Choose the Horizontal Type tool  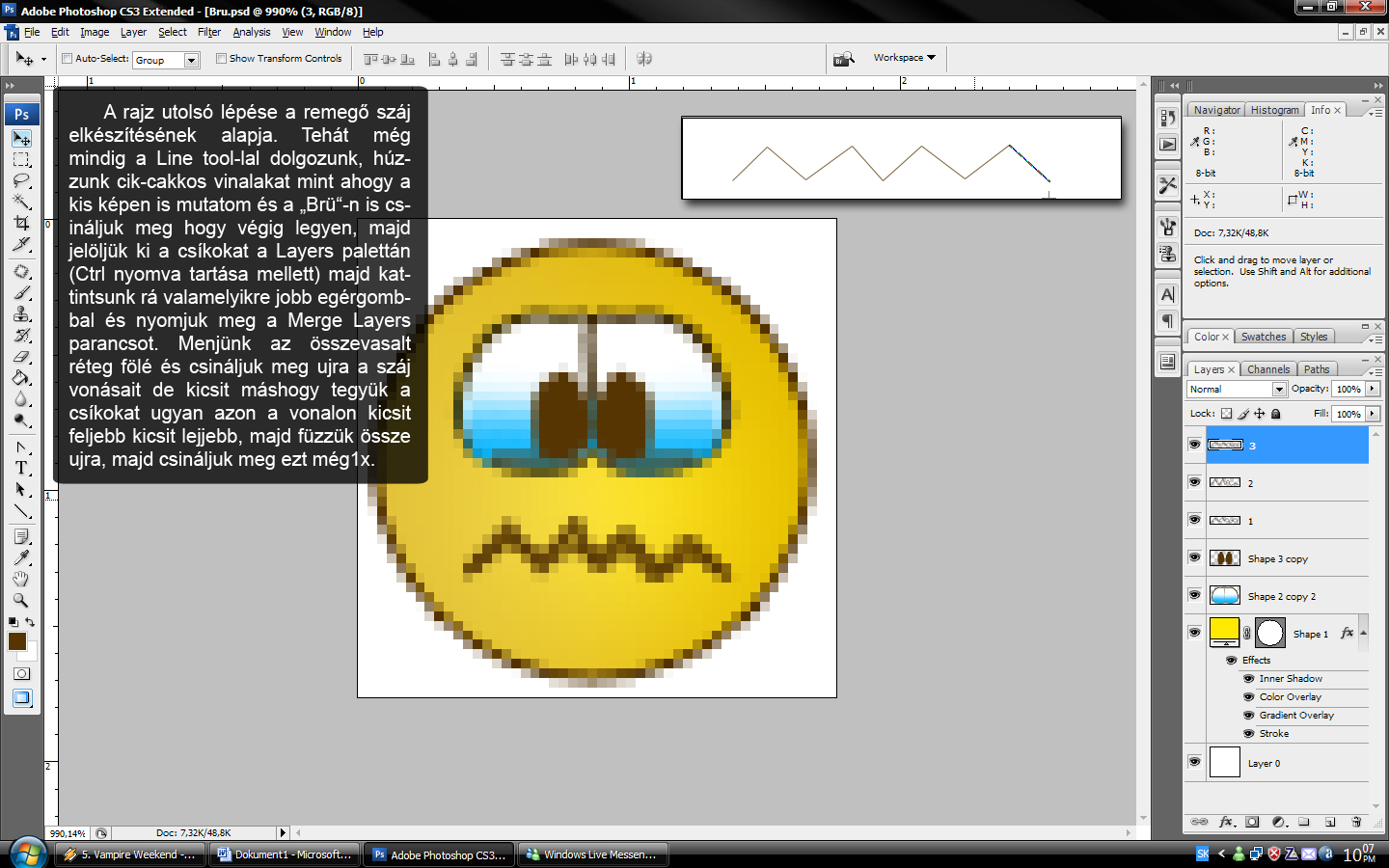21,468
